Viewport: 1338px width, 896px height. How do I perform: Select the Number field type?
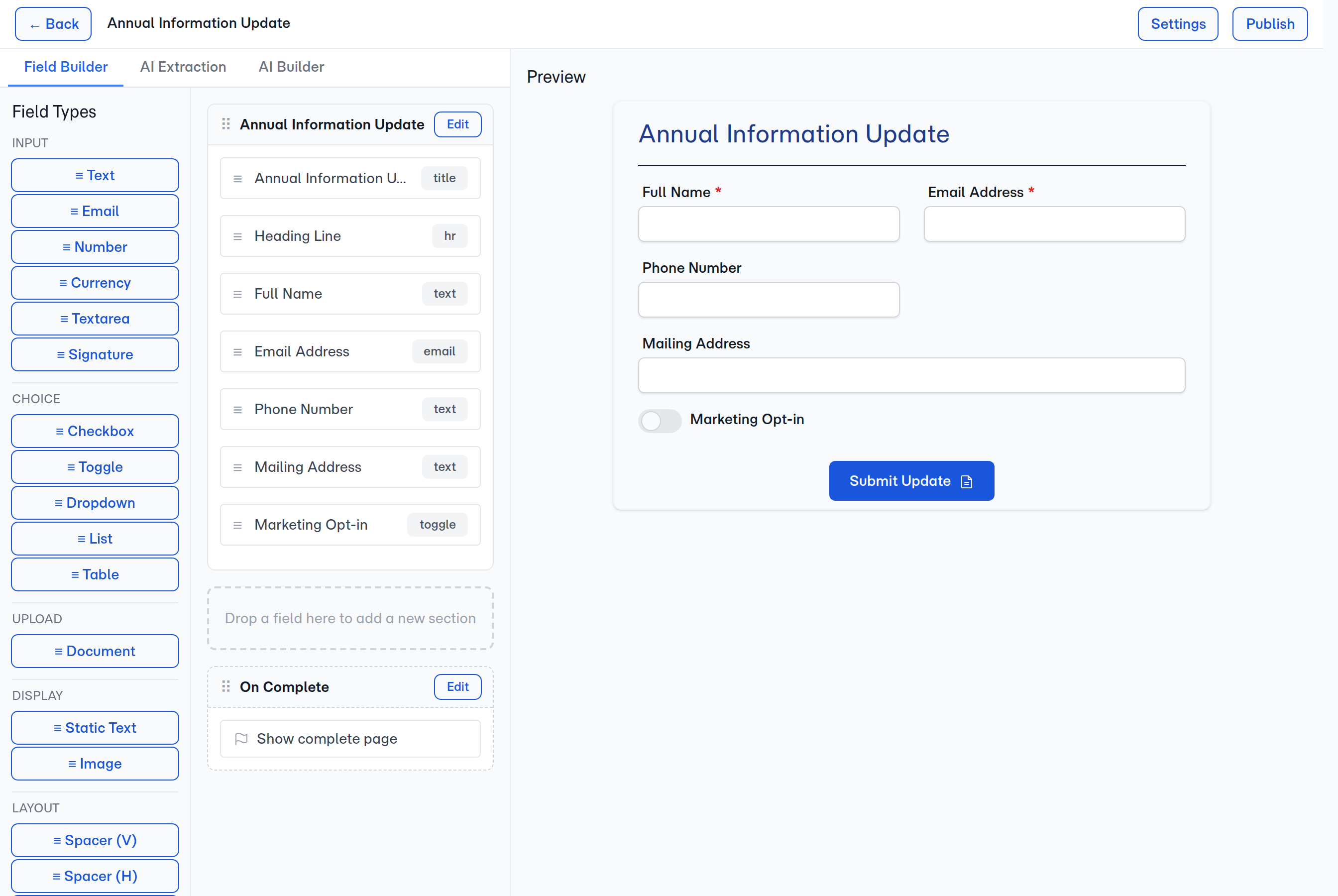(x=95, y=247)
